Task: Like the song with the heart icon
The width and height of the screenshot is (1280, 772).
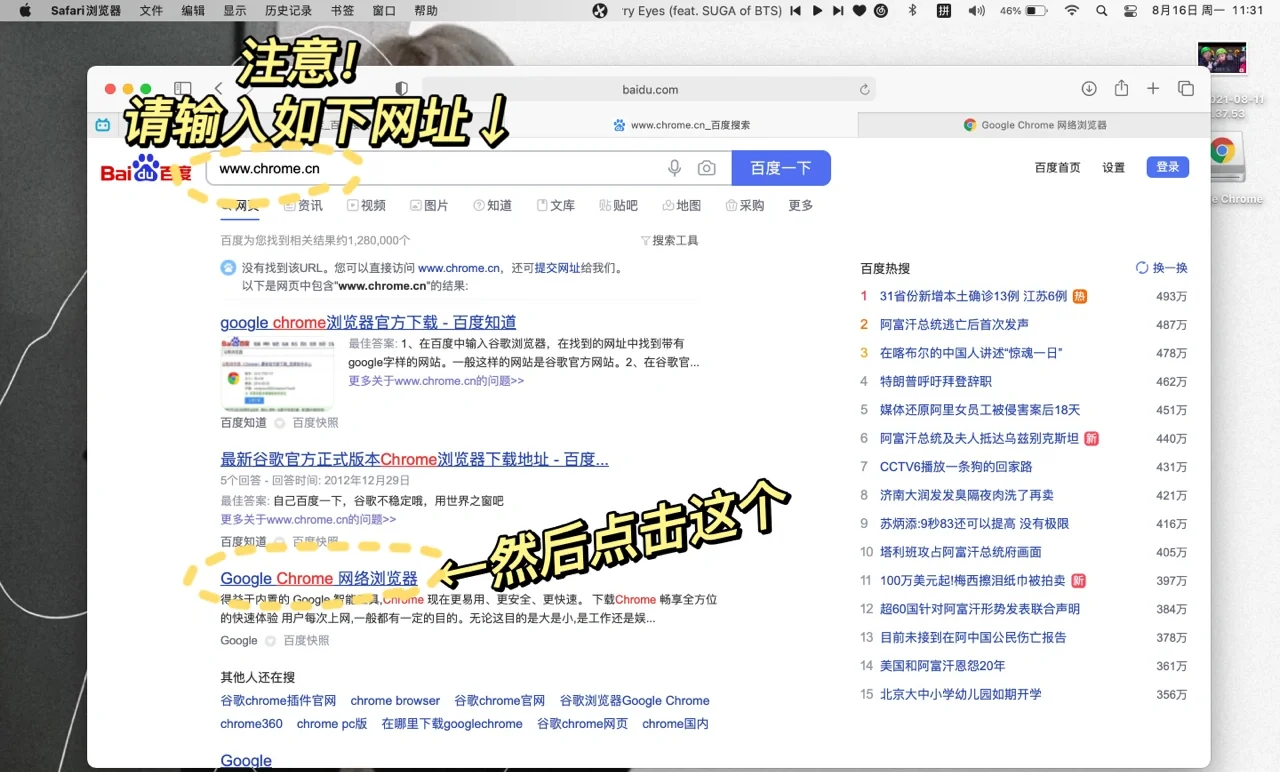Action: (860, 11)
